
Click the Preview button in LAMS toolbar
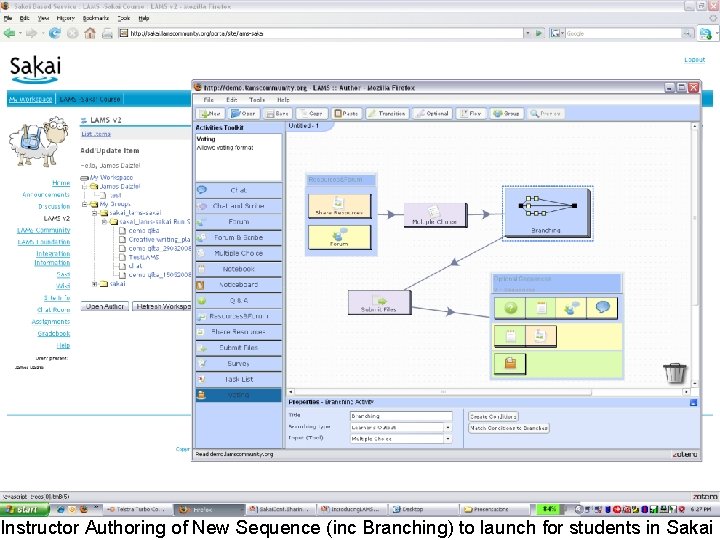546,113
